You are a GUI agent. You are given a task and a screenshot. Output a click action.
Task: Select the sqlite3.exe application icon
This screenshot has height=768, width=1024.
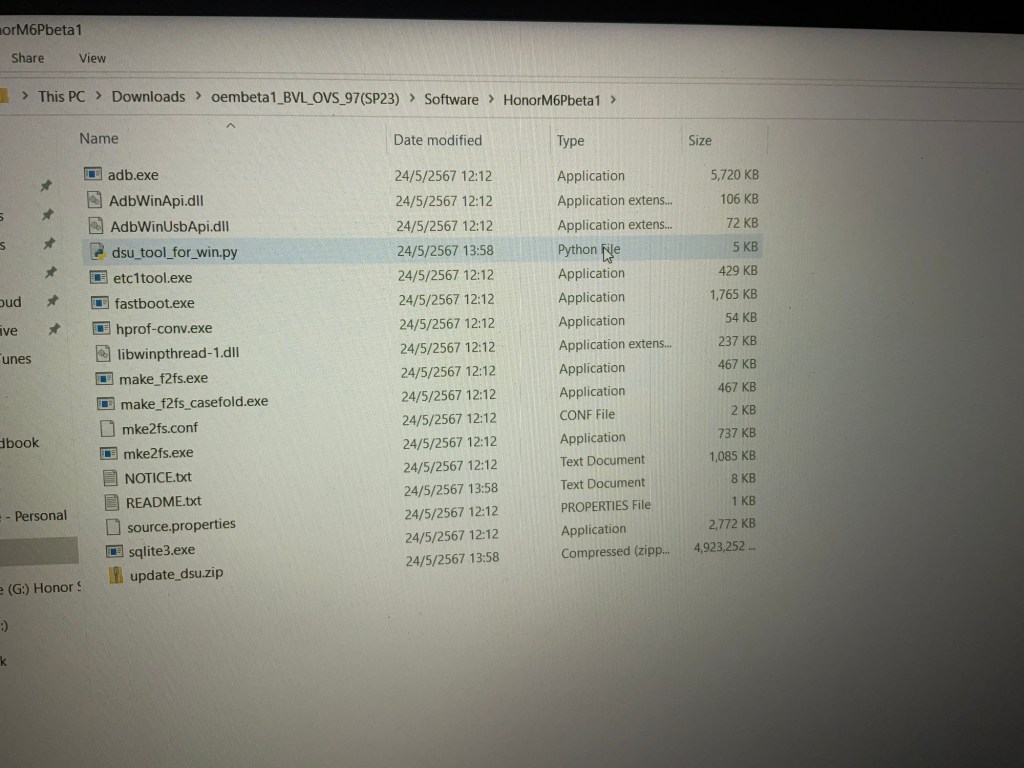(113, 550)
